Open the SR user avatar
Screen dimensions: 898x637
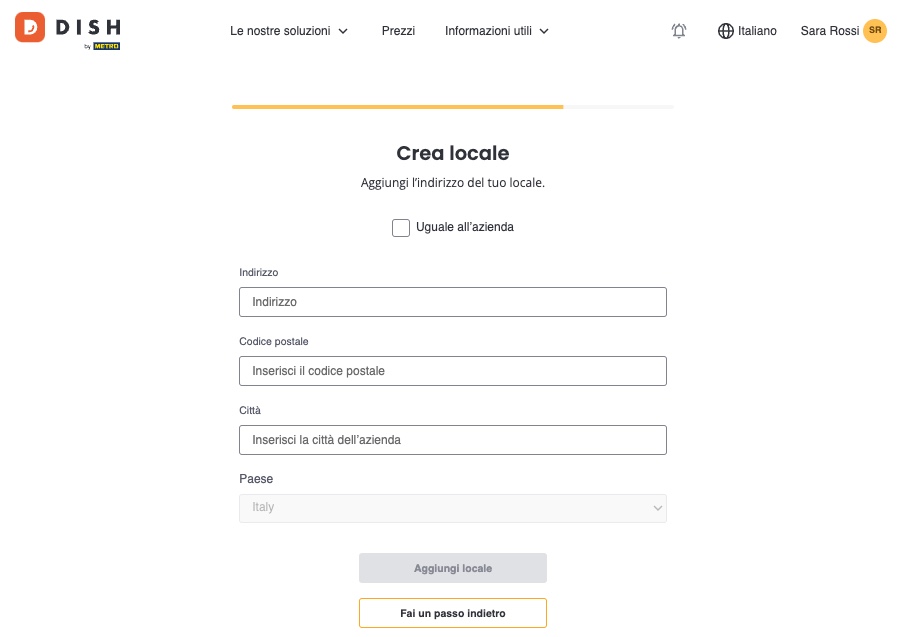click(875, 30)
